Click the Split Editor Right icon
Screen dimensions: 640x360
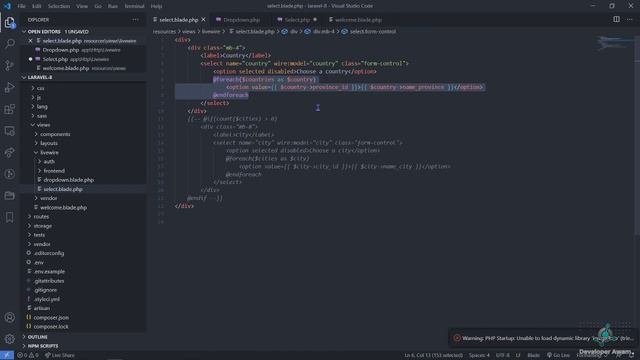coord(616,19)
